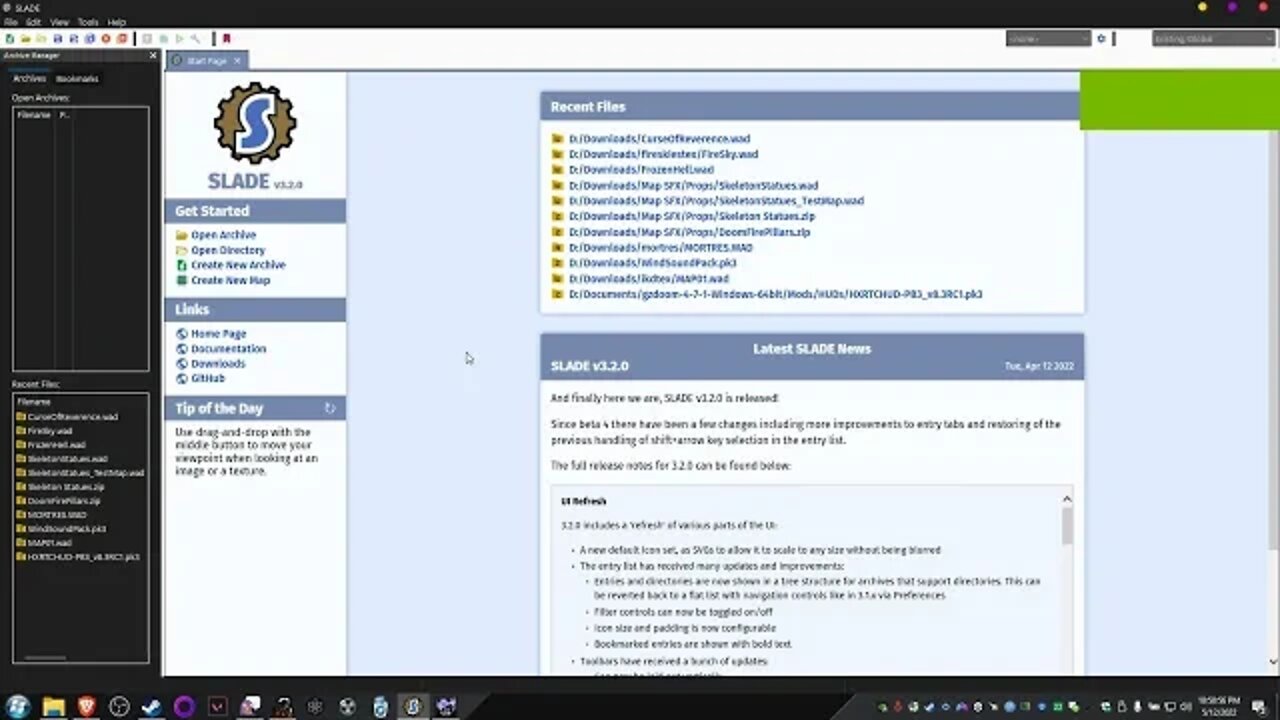
Task: Click the Open Archive toolbar icon
Action: click(26, 39)
